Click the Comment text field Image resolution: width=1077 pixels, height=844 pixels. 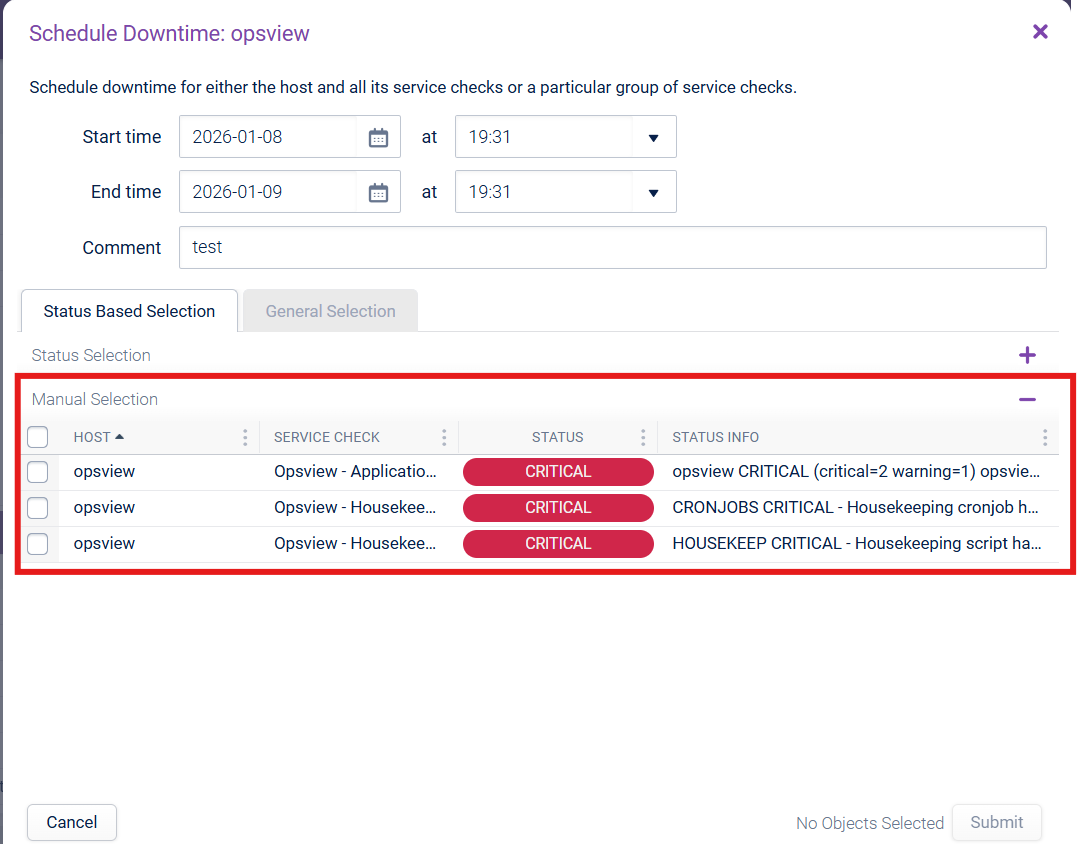[612, 247]
